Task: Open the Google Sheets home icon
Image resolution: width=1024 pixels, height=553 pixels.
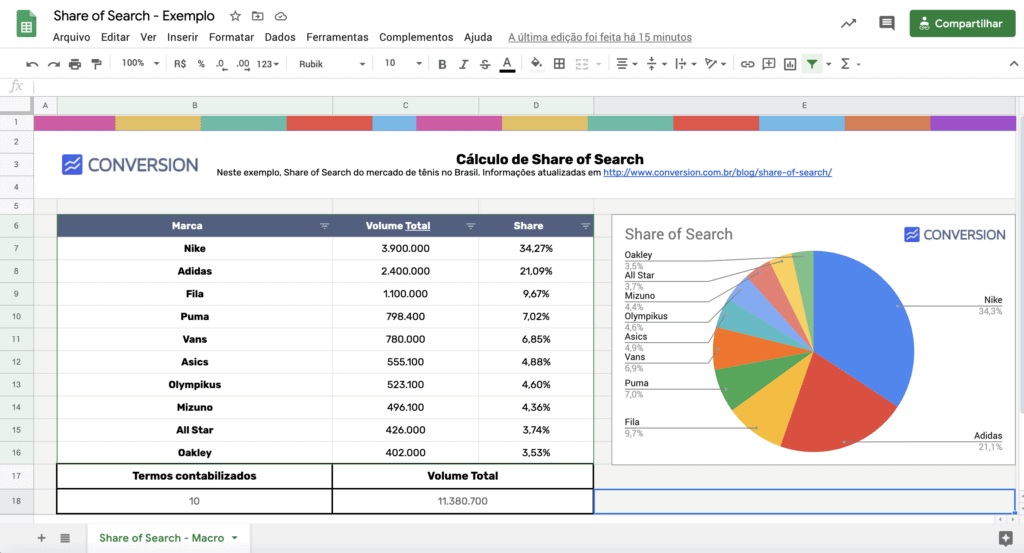Action: (x=26, y=24)
